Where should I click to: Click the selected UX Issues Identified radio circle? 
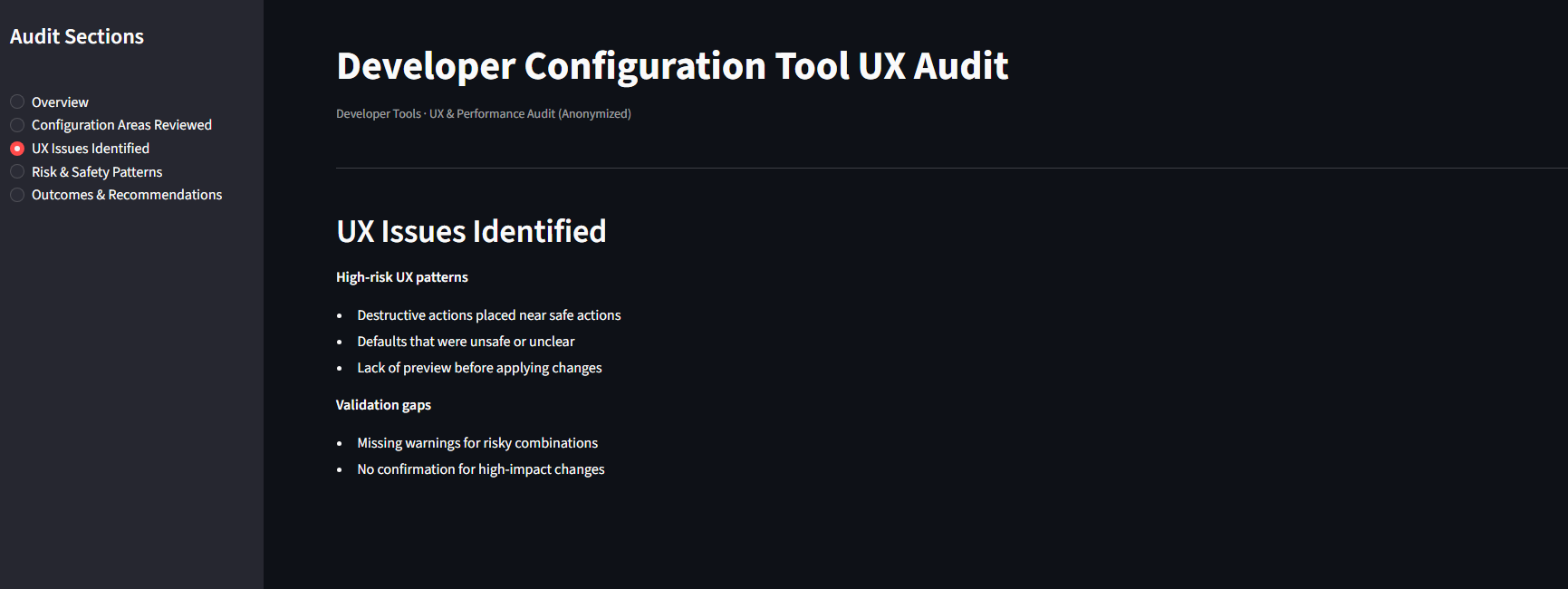pyautogui.click(x=17, y=149)
